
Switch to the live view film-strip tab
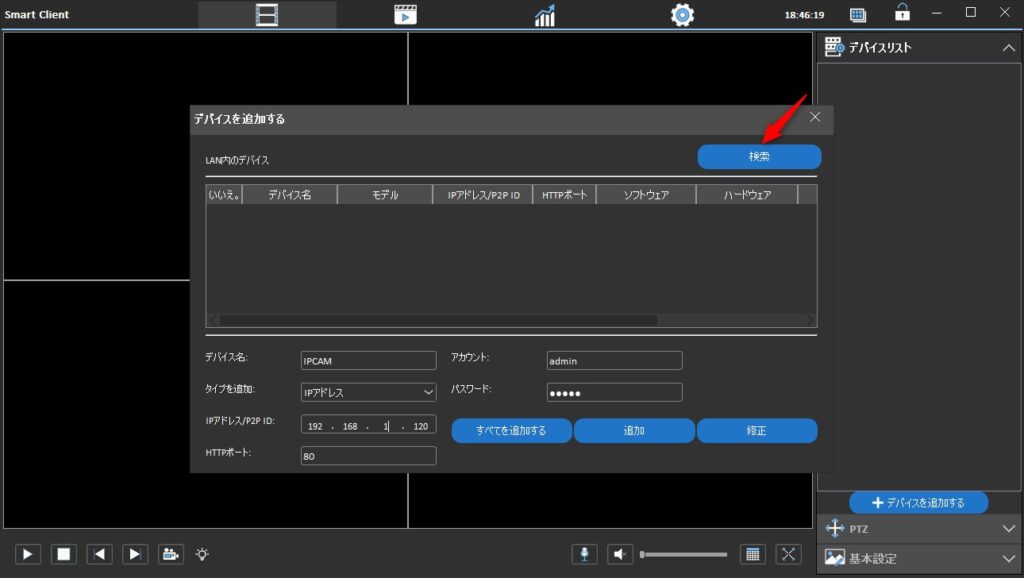(x=267, y=15)
